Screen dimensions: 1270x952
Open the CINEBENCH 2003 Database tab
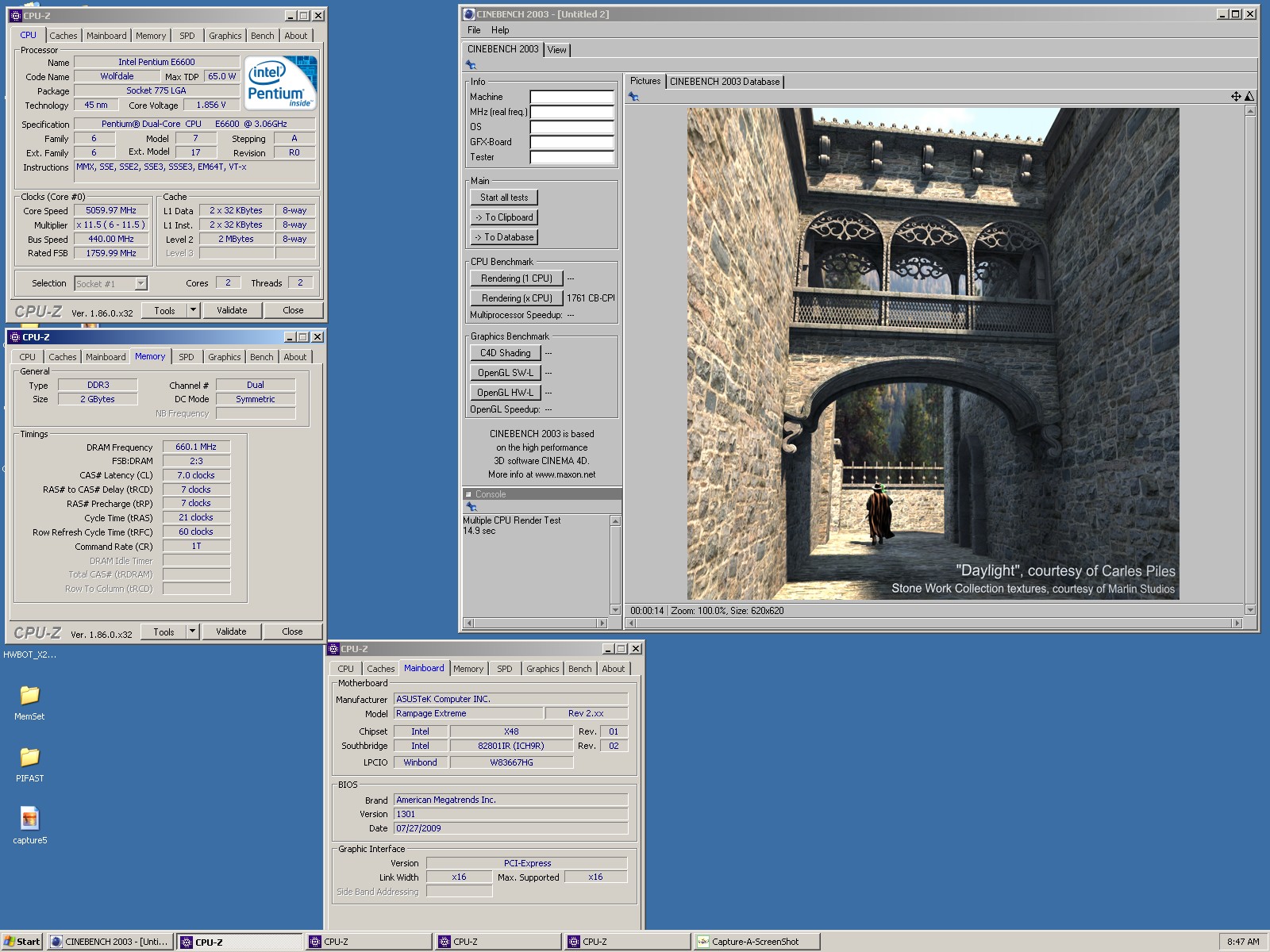pyautogui.click(x=725, y=82)
